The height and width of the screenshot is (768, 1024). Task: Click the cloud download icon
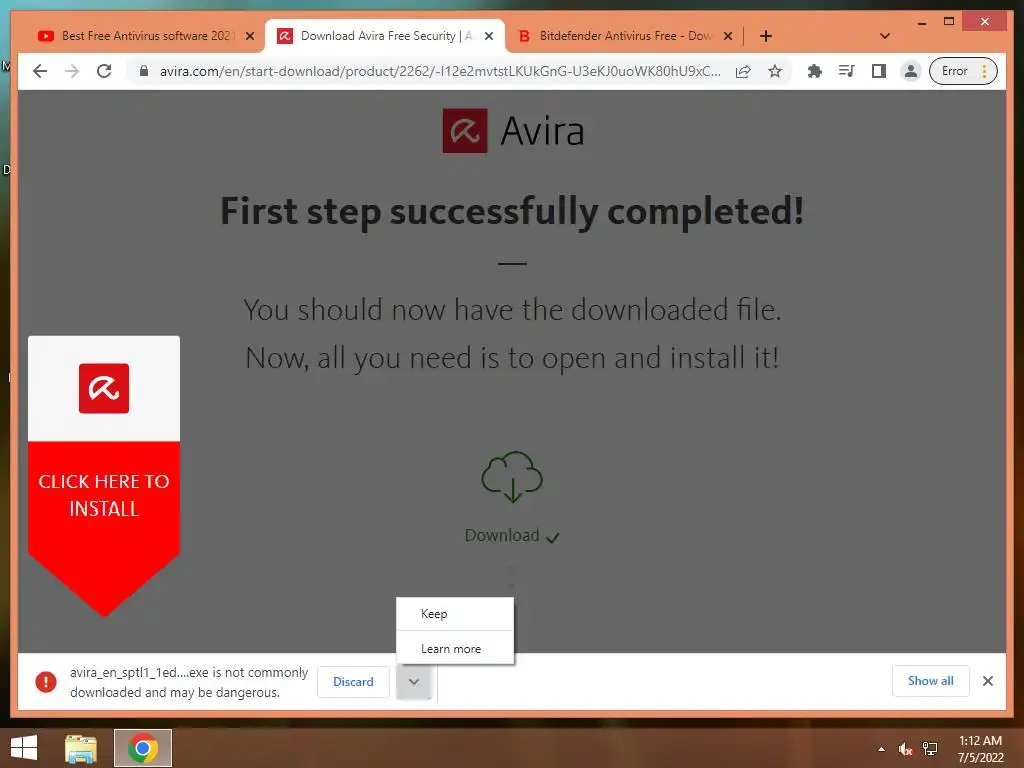point(512,477)
